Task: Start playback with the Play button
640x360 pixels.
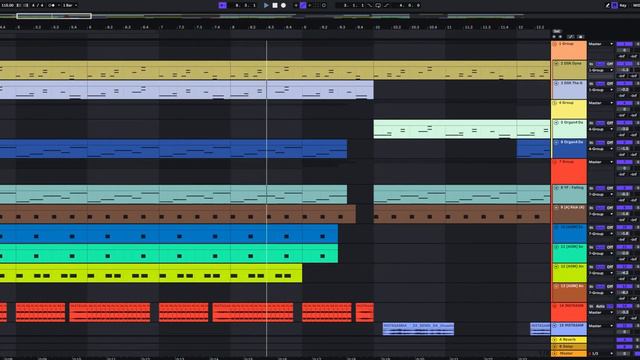Action: pos(266,5)
